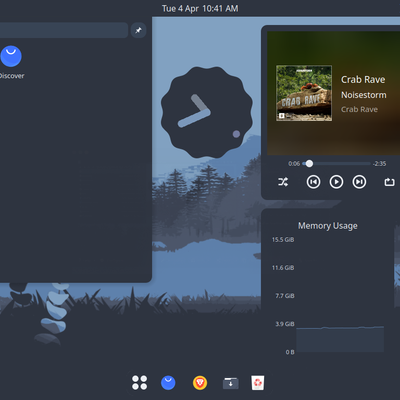Click the faded Crab Rave album name
The image size is (400, 400).
[x=359, y=109]
